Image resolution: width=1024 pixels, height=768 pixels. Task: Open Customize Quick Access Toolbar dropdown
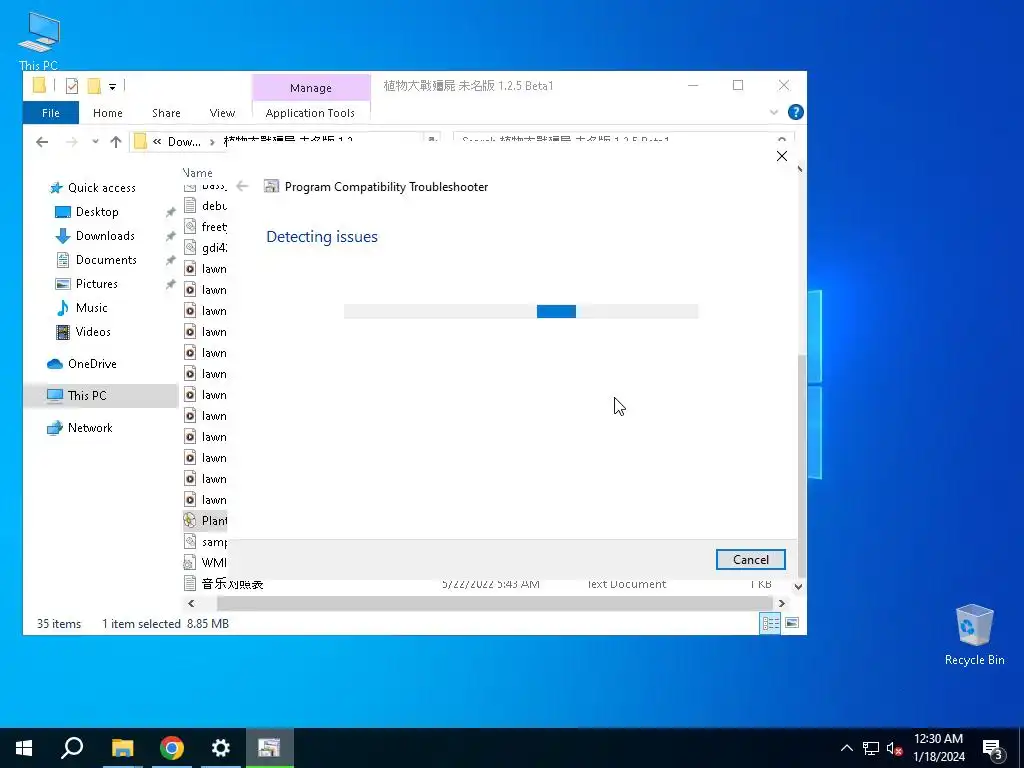(112, 86)
